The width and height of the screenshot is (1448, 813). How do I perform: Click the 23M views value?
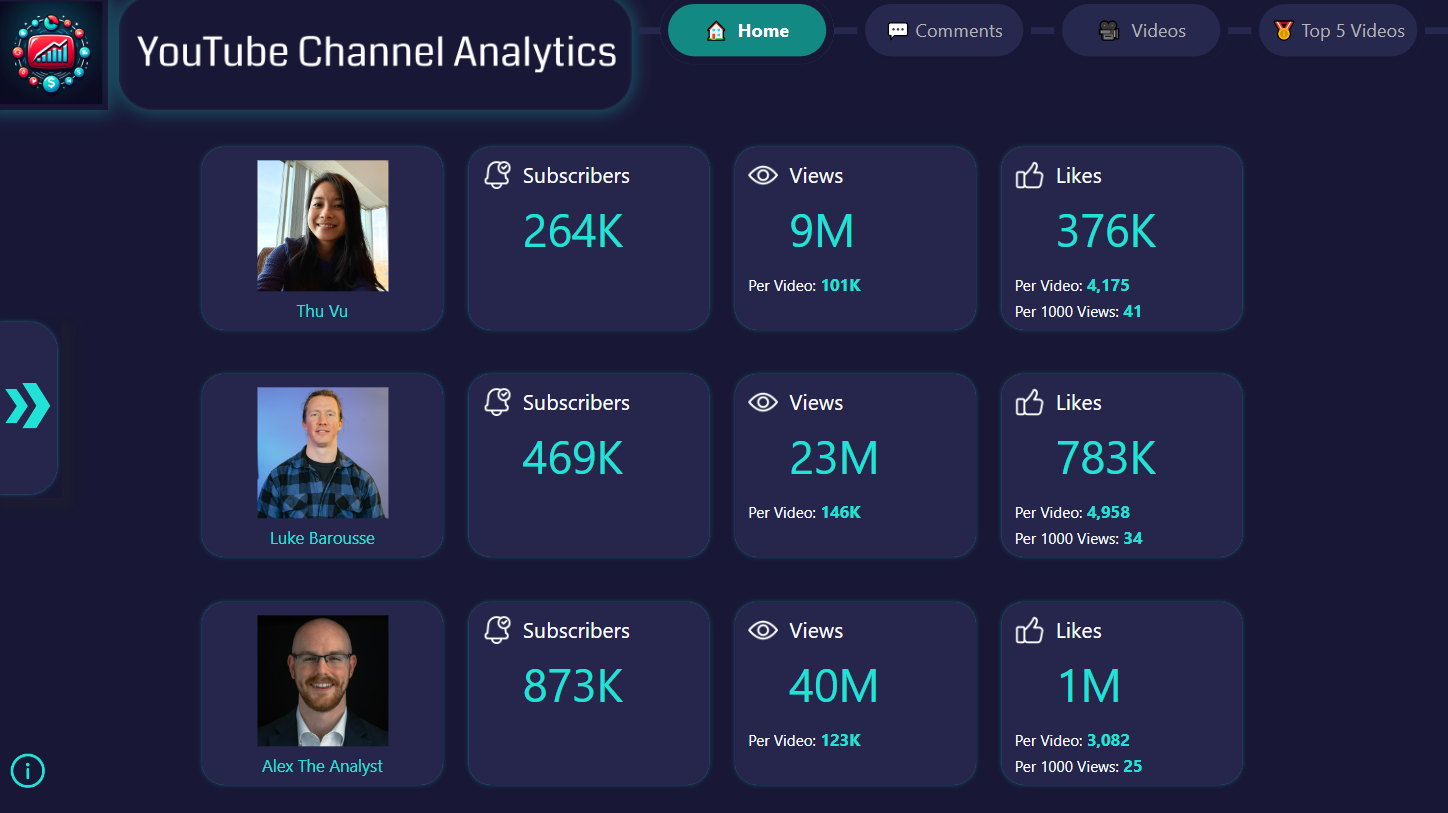click(834, 458)
